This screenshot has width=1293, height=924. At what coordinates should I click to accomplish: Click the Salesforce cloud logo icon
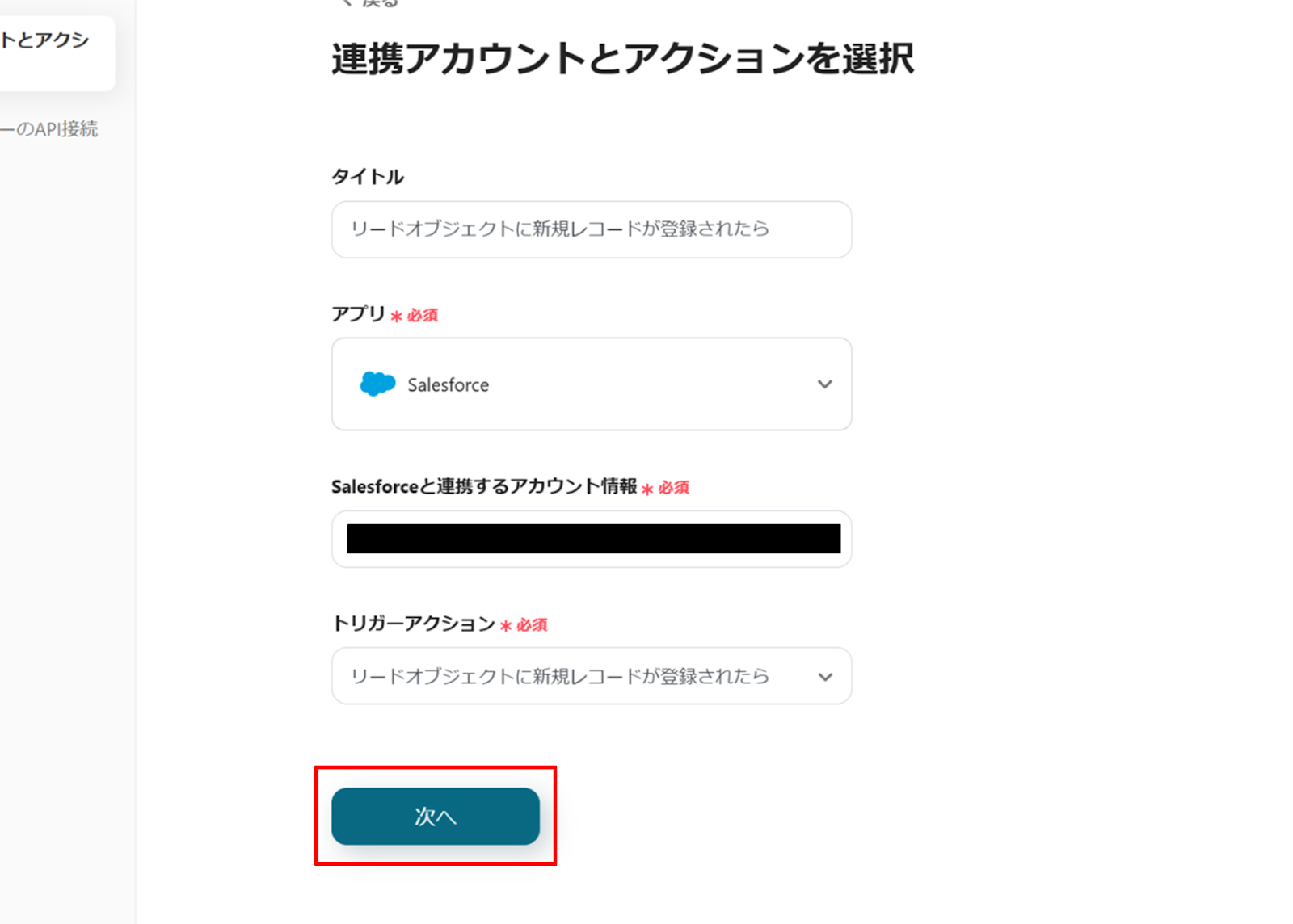[377, 384]
